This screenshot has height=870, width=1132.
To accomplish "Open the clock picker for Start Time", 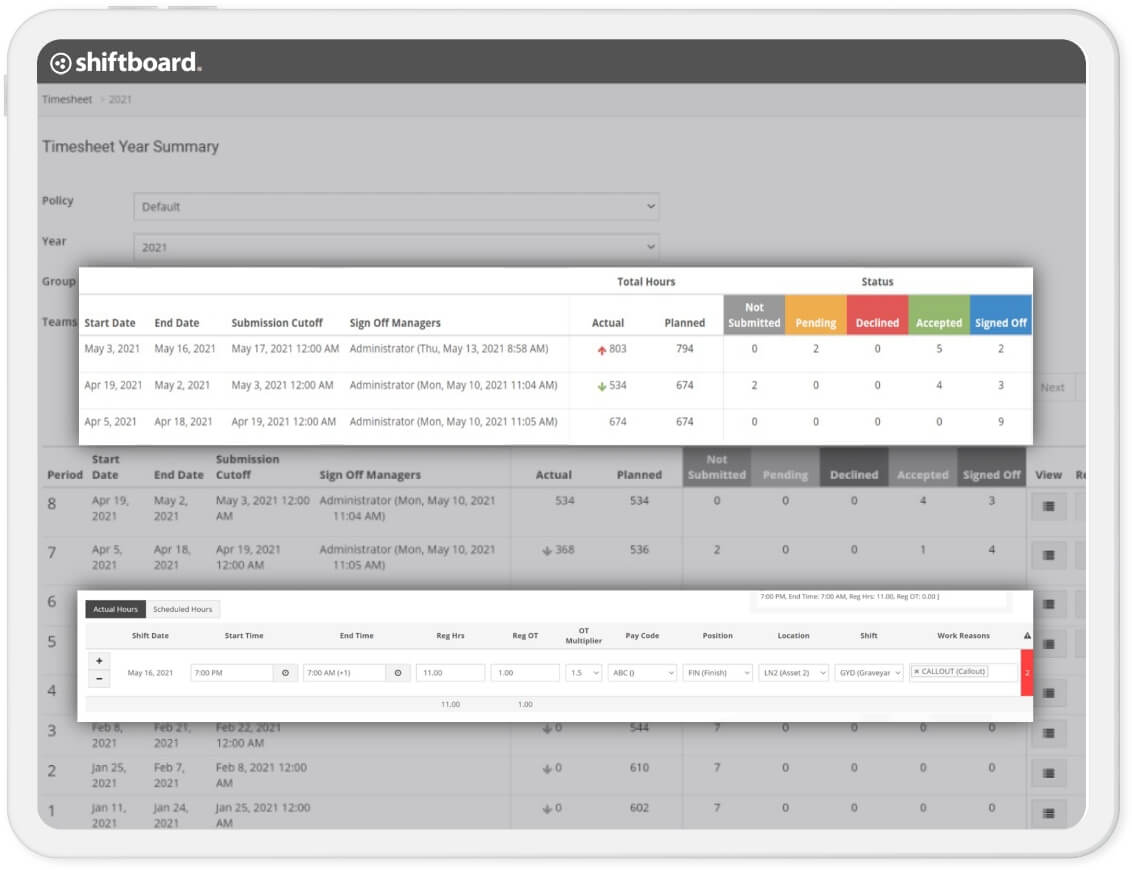I will coord(285,673).
